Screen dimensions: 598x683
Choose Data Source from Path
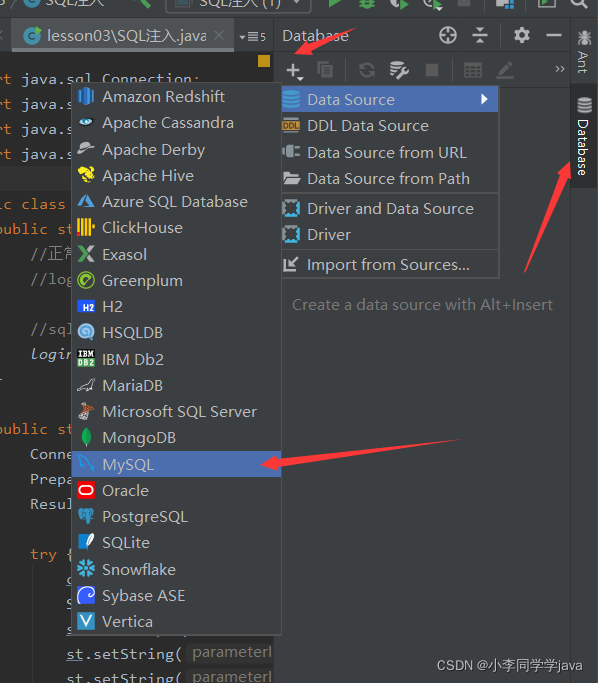pyautogui.click(x=389, y=179)
